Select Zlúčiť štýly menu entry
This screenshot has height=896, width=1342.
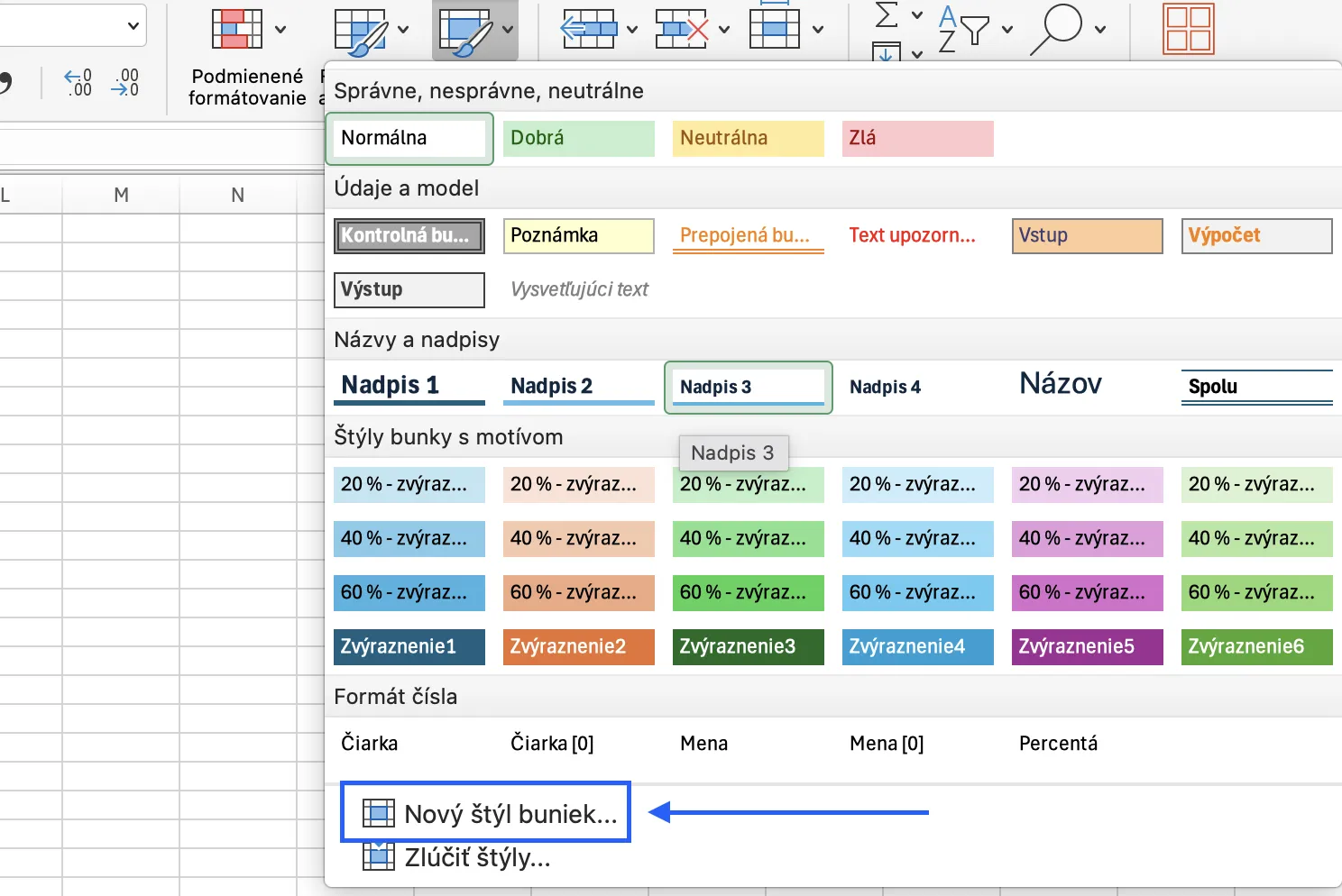(x=456, y=857)
